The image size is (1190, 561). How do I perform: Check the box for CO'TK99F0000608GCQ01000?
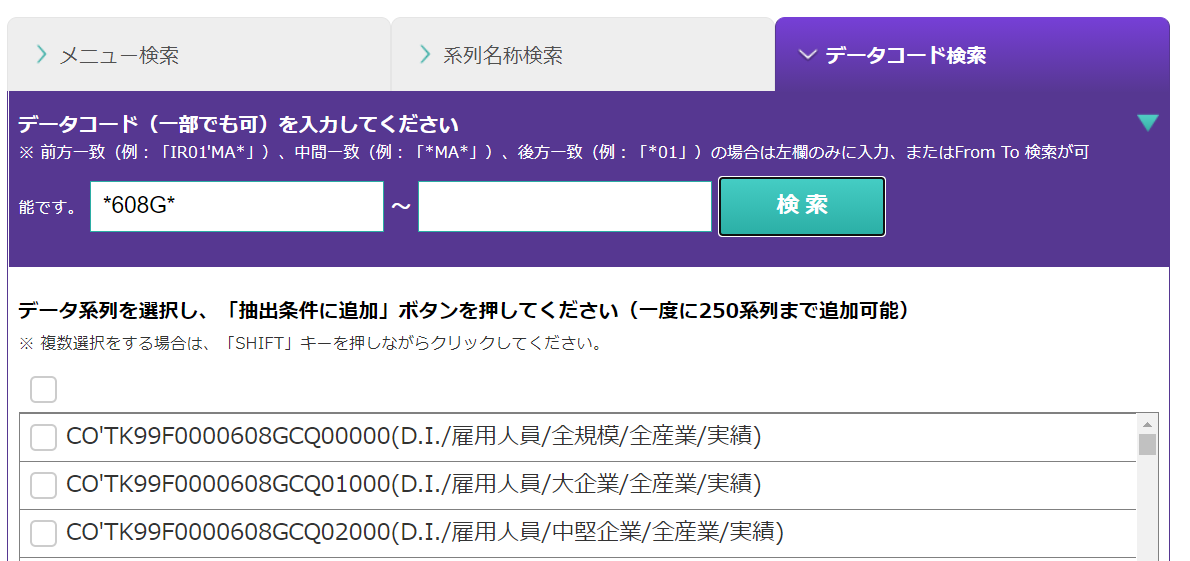tap(43, 485)
